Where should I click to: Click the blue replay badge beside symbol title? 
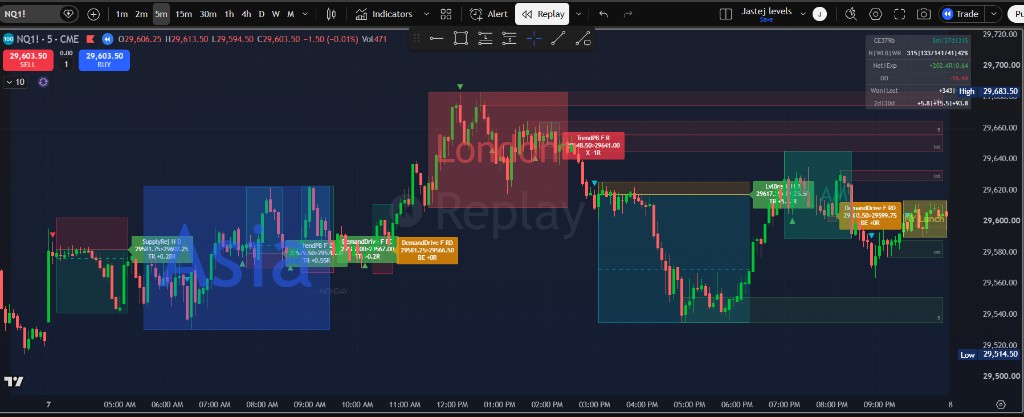tap(107, 39)
